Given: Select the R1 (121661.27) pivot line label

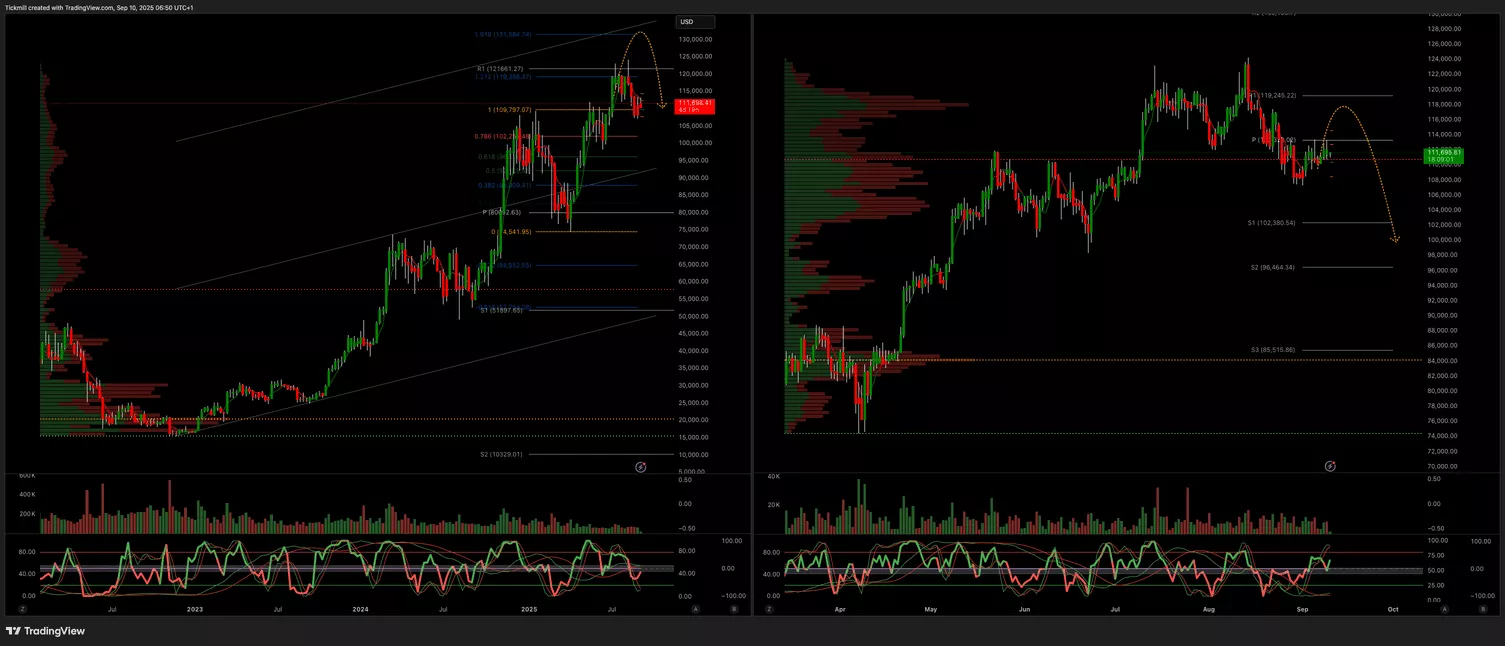Looking at the screenshot, I should pos(500,69).
